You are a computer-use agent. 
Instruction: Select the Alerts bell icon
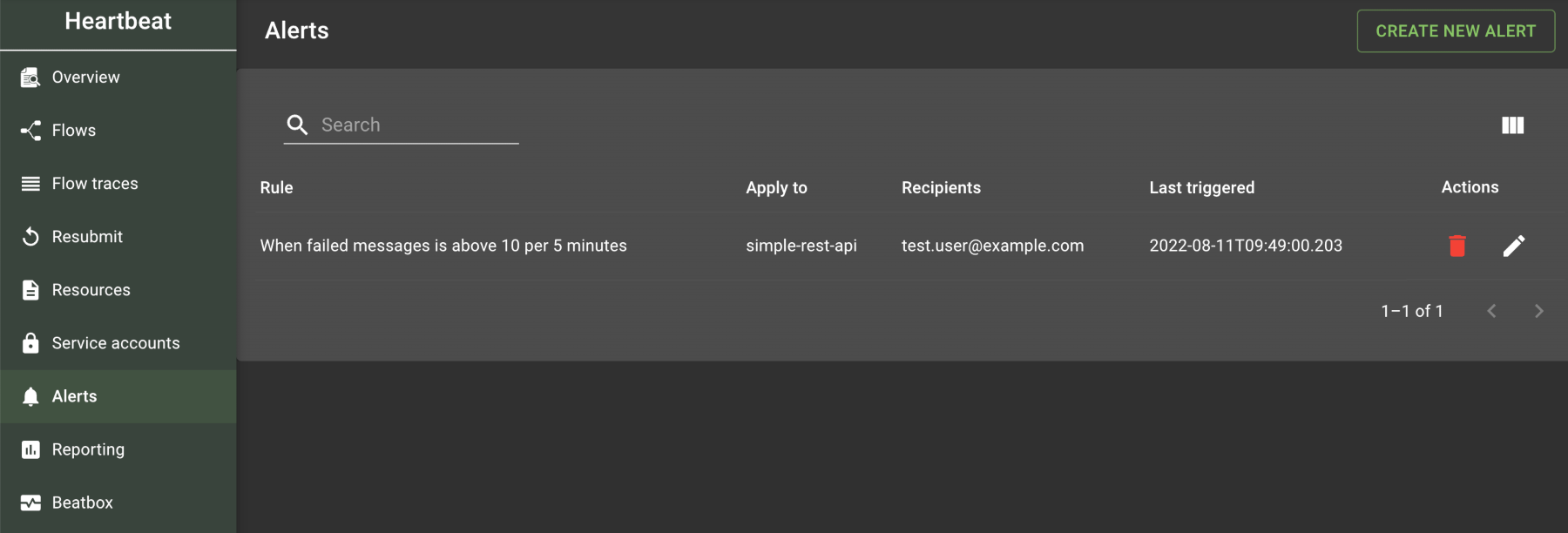(x=30, y=396)
